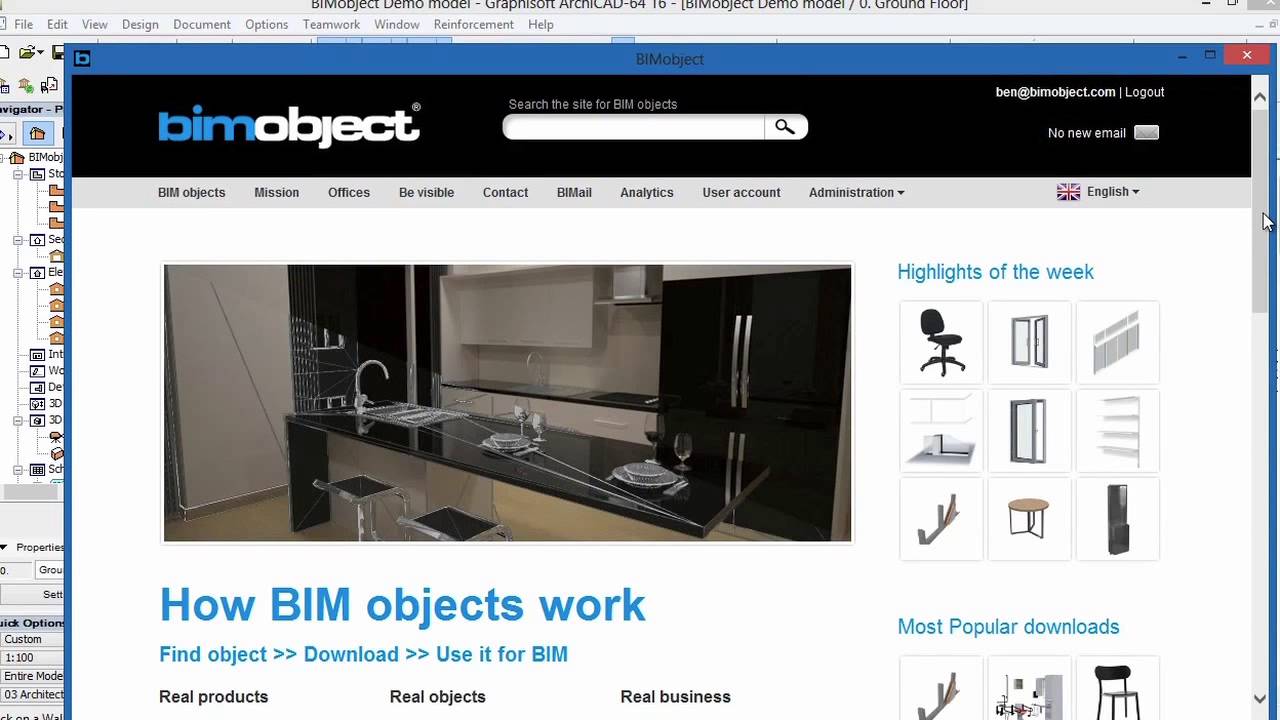The width and height of the screenshot is (1280, 720).
Task: Open the wall shelving highlight object
Action: 1117,430
